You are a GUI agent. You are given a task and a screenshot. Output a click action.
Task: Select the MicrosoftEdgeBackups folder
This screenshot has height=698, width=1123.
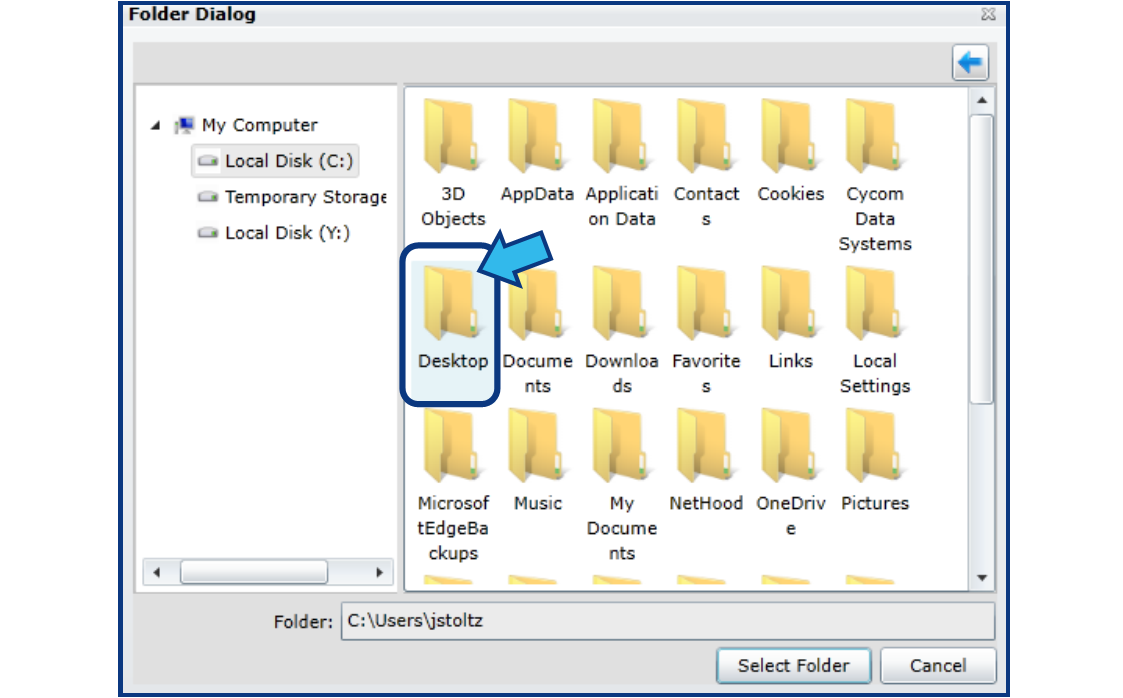pos(453,450)
